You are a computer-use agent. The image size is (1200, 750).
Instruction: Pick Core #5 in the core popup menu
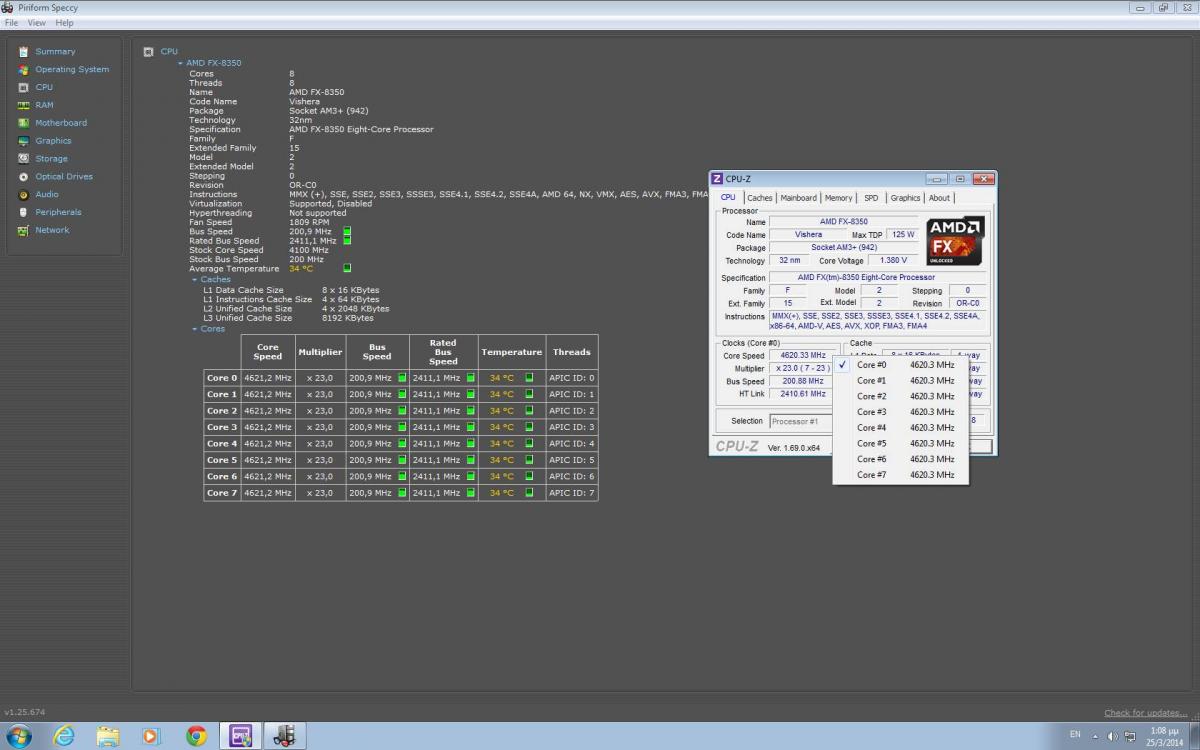point(901,444)
